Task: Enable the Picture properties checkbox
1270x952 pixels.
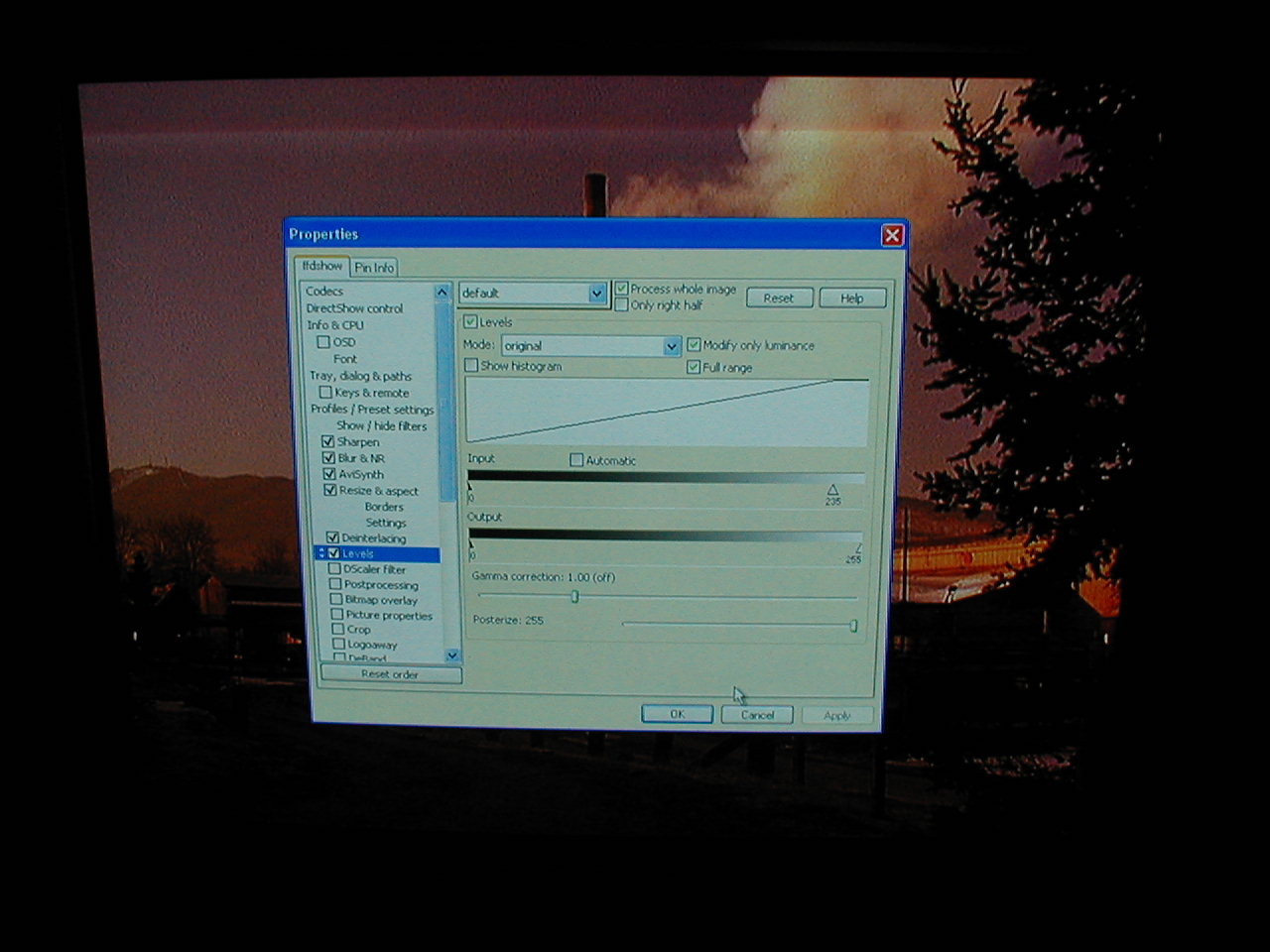Action: (337, 615)
